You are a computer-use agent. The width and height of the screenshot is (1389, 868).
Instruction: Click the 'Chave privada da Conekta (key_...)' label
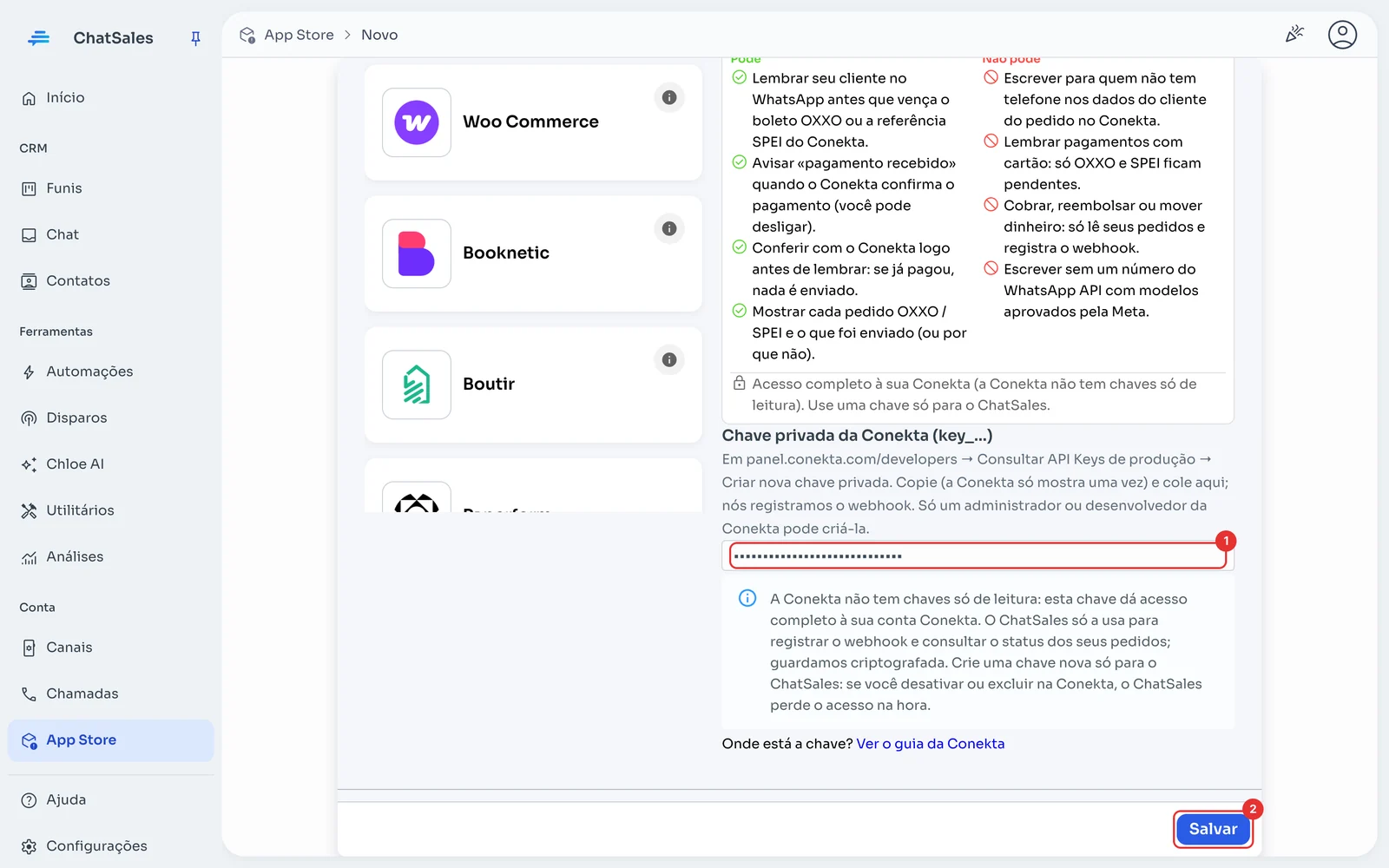857,436
